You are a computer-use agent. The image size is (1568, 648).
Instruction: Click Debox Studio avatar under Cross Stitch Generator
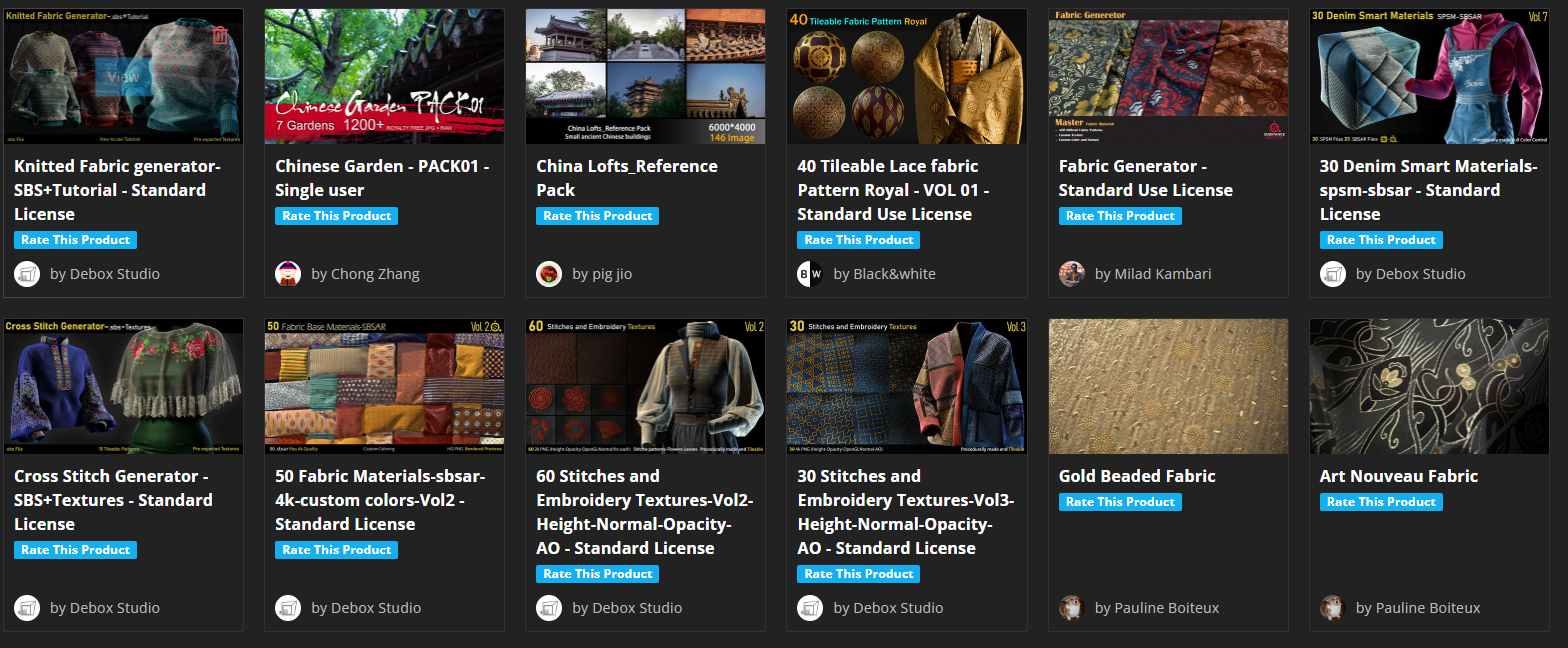pos(27,608)
